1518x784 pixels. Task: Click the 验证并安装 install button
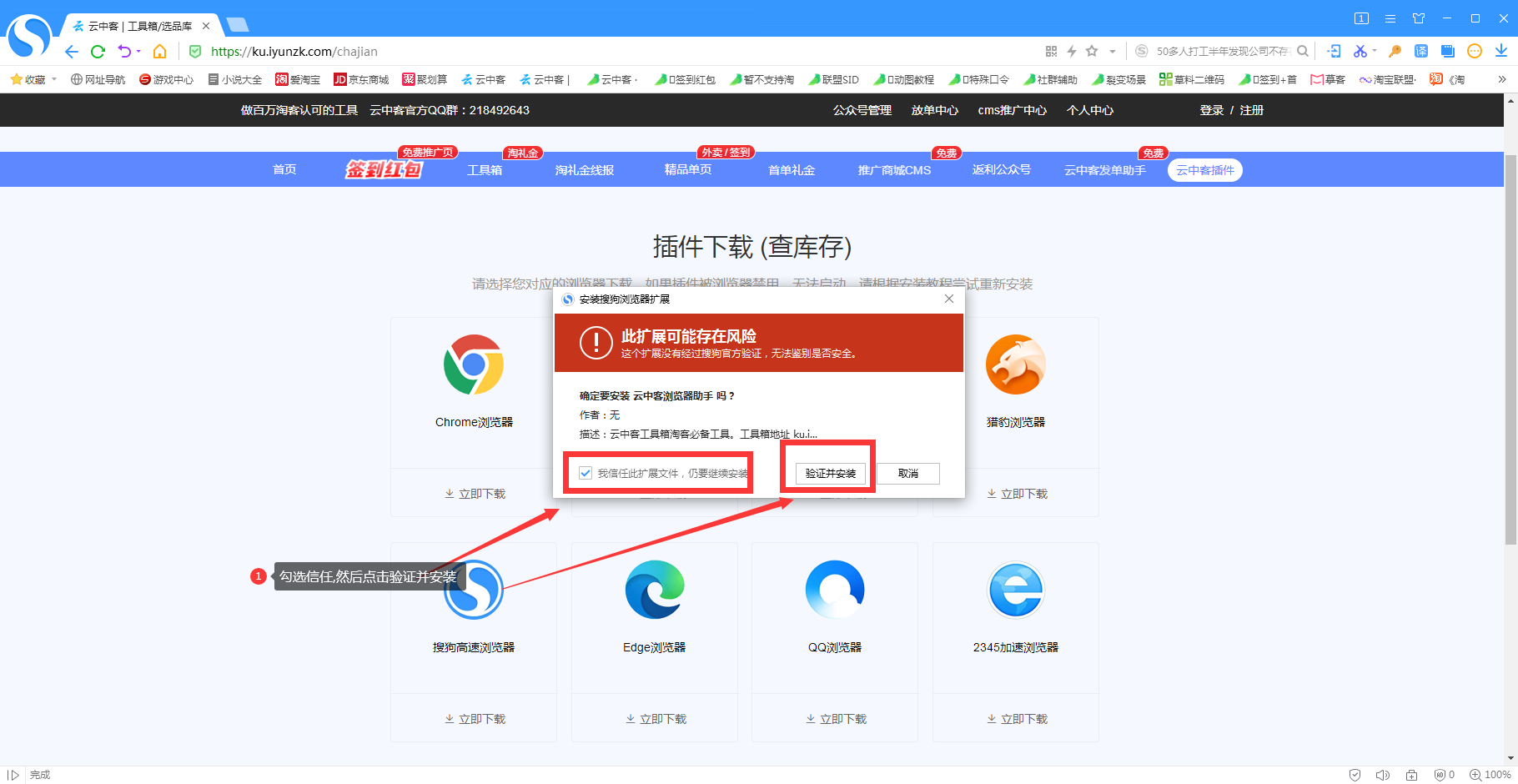click(x=829, y=473)
